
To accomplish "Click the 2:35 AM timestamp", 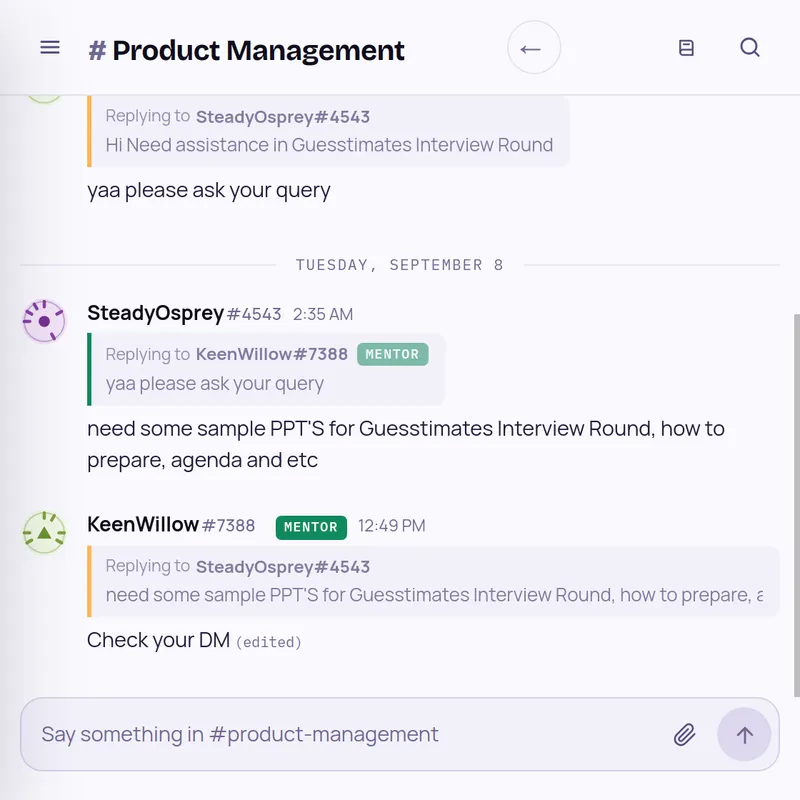I will click(x=322, y=314).
